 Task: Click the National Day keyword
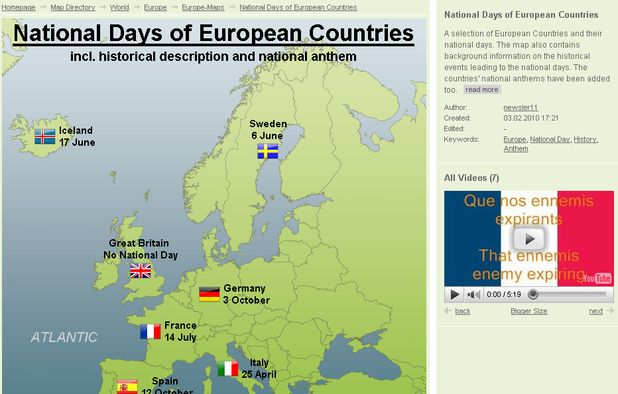(x=550, y=139)
